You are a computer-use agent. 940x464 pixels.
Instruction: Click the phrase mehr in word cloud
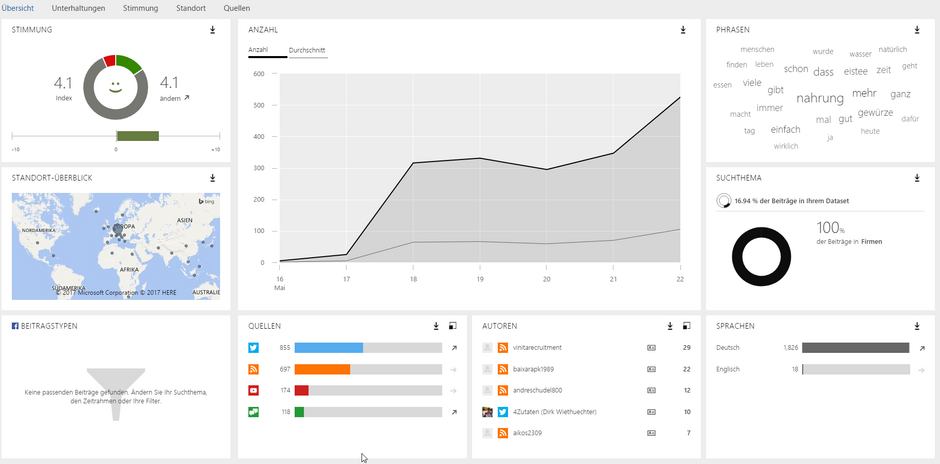(864, 93)
